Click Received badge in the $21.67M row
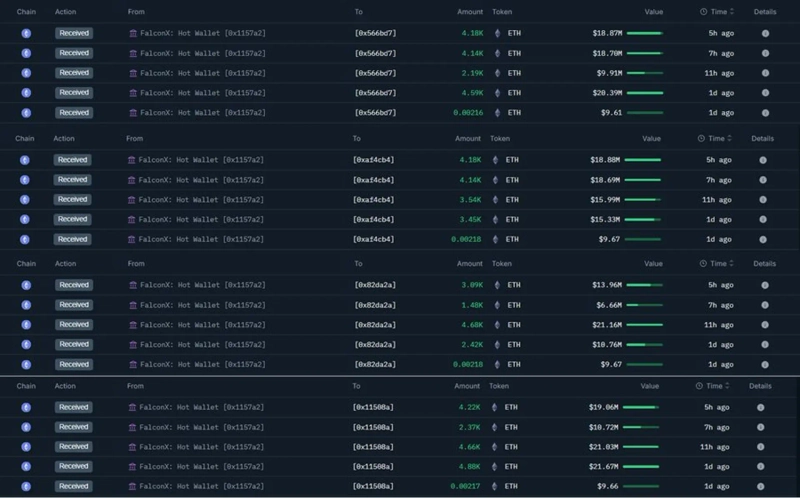Image resolution: width=800 pixels, height=498 pixels. [73, 466]
